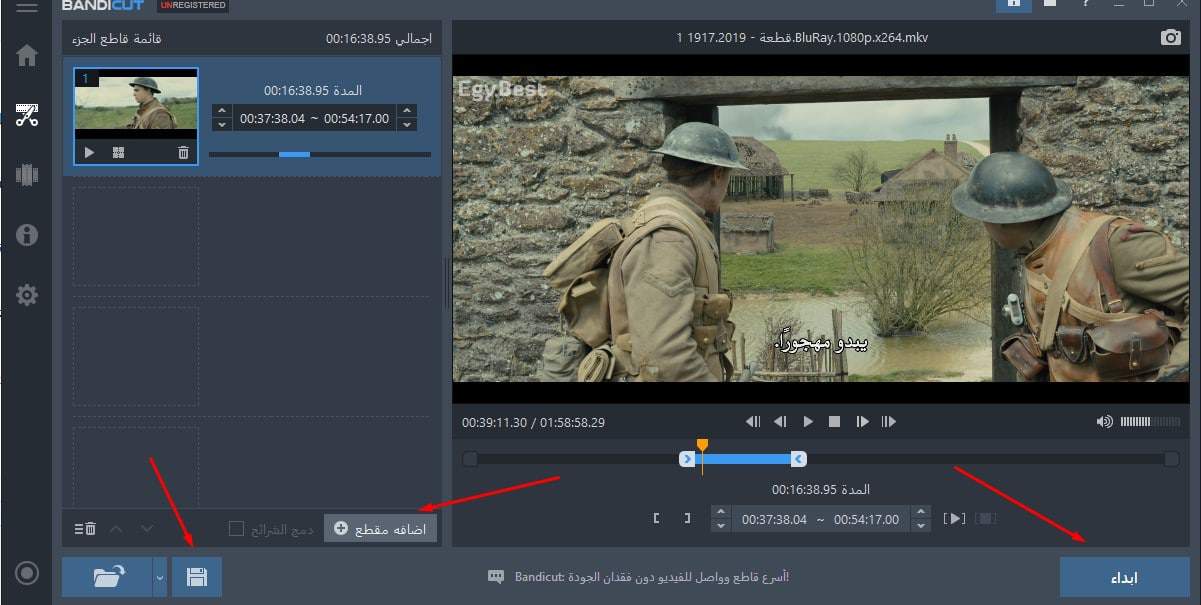Move the segment down in the list
The height and width of the screenshot is (605, 1201).
coord(147,528)
